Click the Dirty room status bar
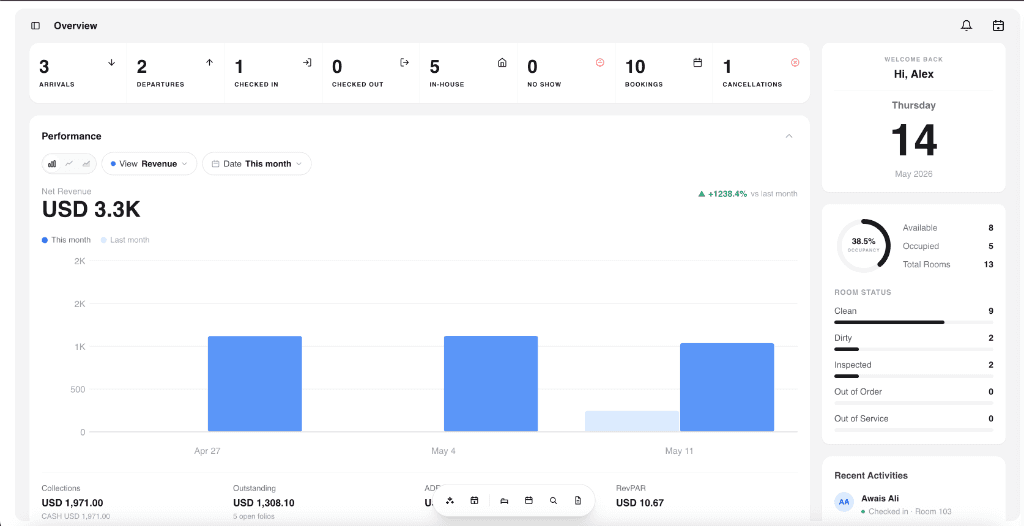Image resolution: width=1024 pixels, height=526 pixels. [914, 350]
